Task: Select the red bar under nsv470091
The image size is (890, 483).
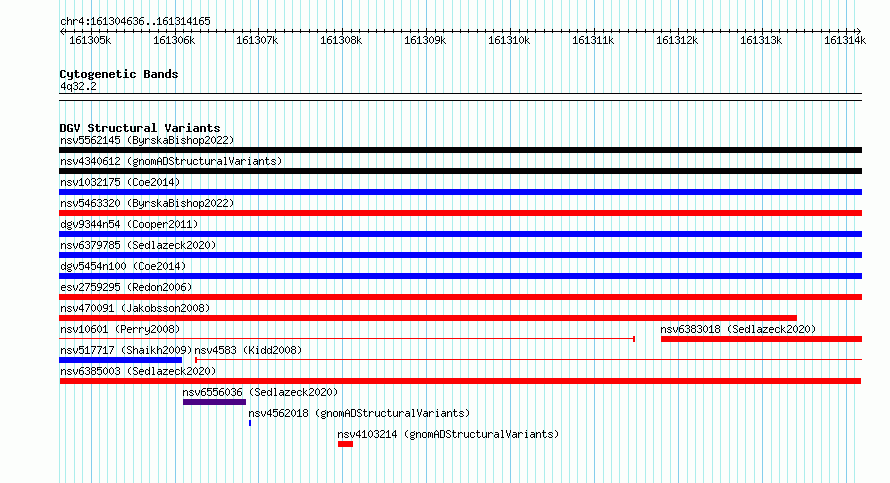Action: click(x=428, y=318)
